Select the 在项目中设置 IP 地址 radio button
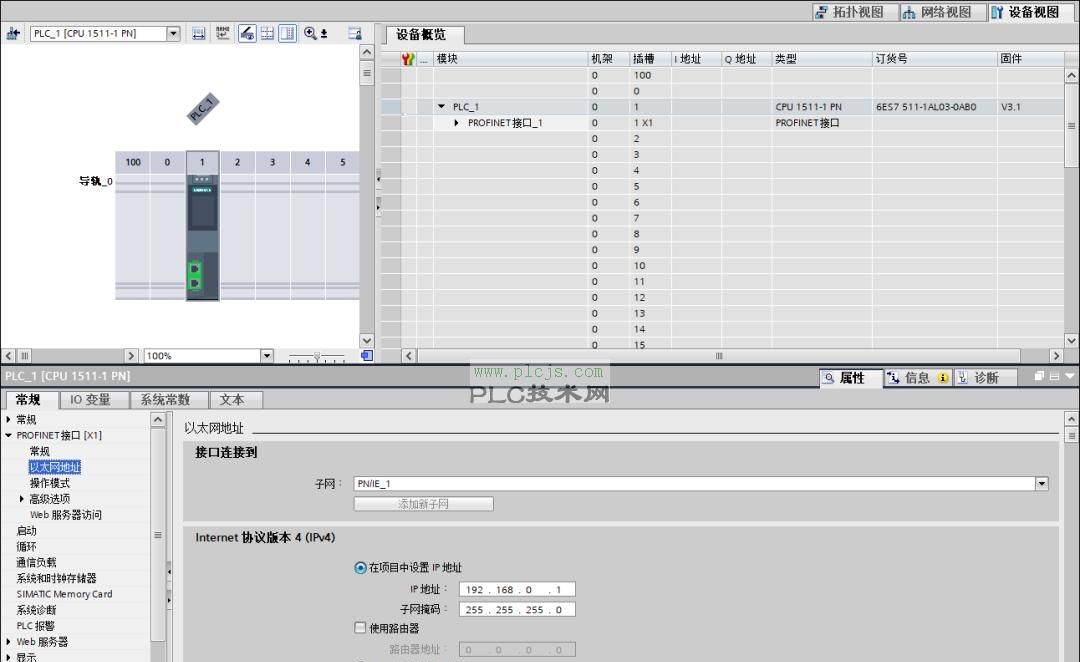 360,567
